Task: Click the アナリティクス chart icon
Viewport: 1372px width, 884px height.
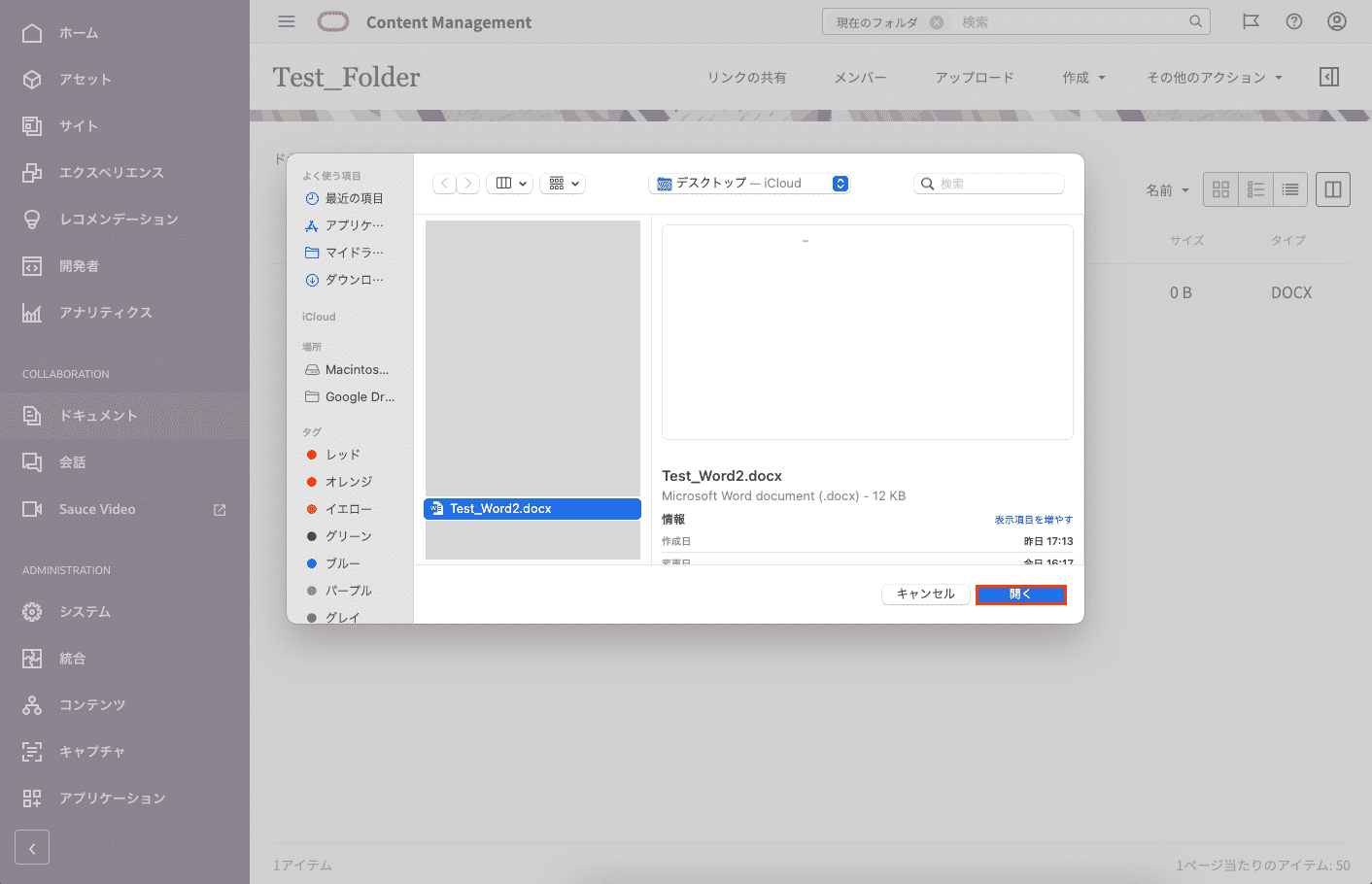Action: point(32,313)
